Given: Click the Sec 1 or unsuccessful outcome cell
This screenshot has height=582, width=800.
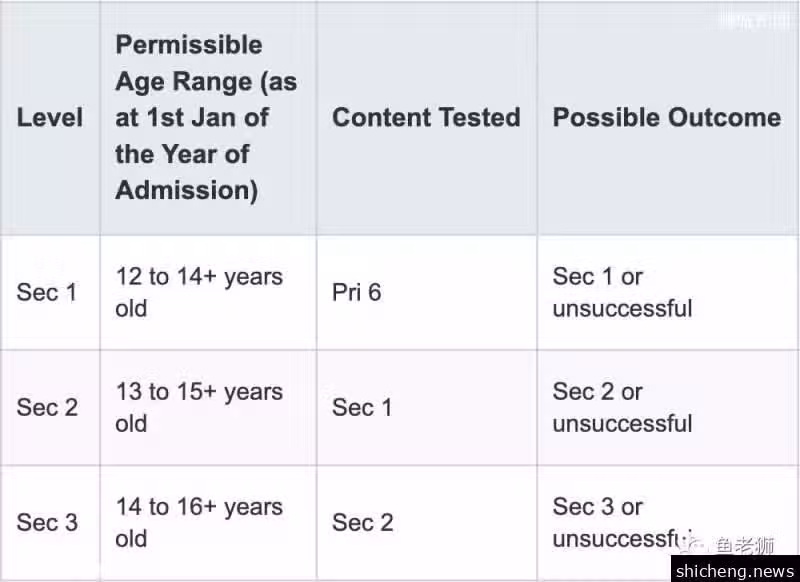Looking at the screenshot, I should pos(667,293).
